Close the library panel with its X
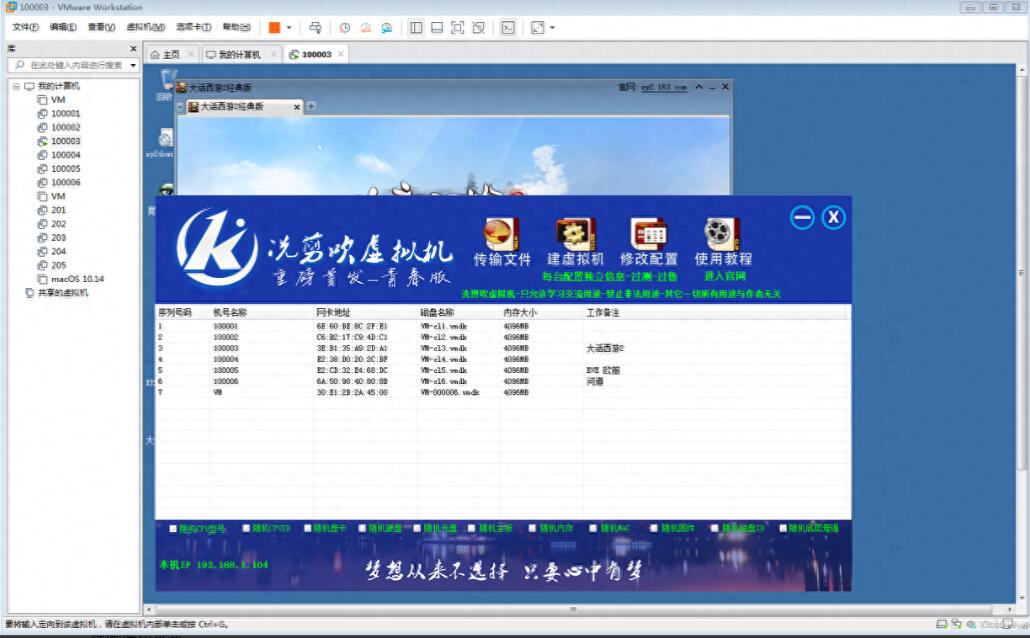This screenshot has height=638, width=1030. (133, 49)
